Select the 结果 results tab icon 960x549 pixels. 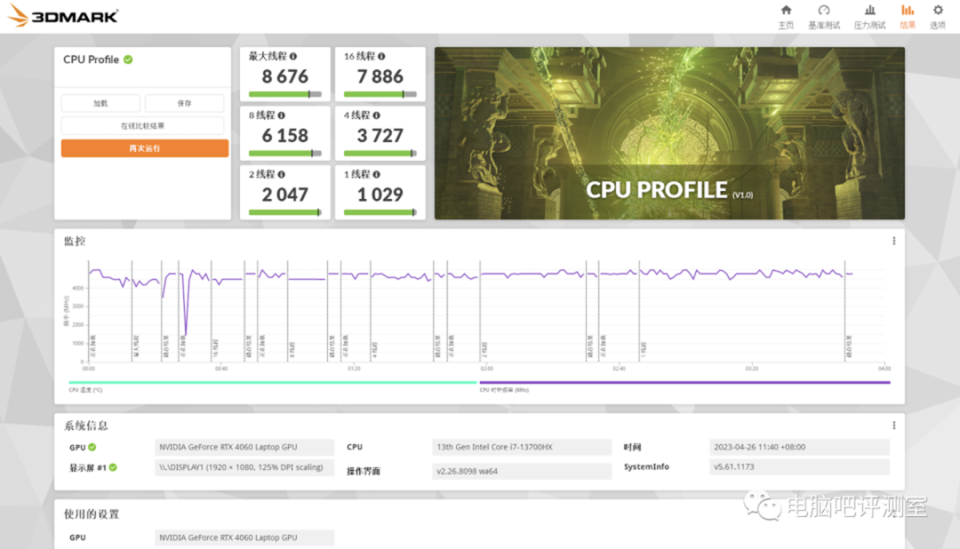point(907,10)
